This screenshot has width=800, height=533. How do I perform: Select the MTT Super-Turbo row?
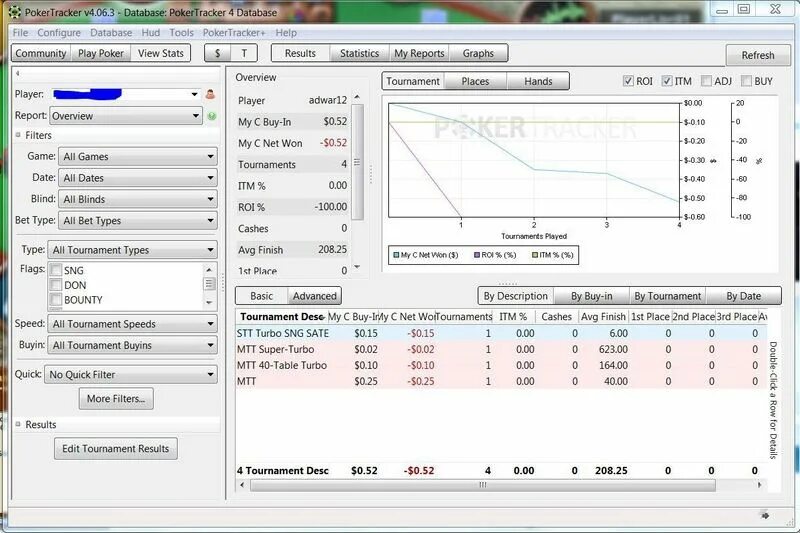click(x=501, y=349)
